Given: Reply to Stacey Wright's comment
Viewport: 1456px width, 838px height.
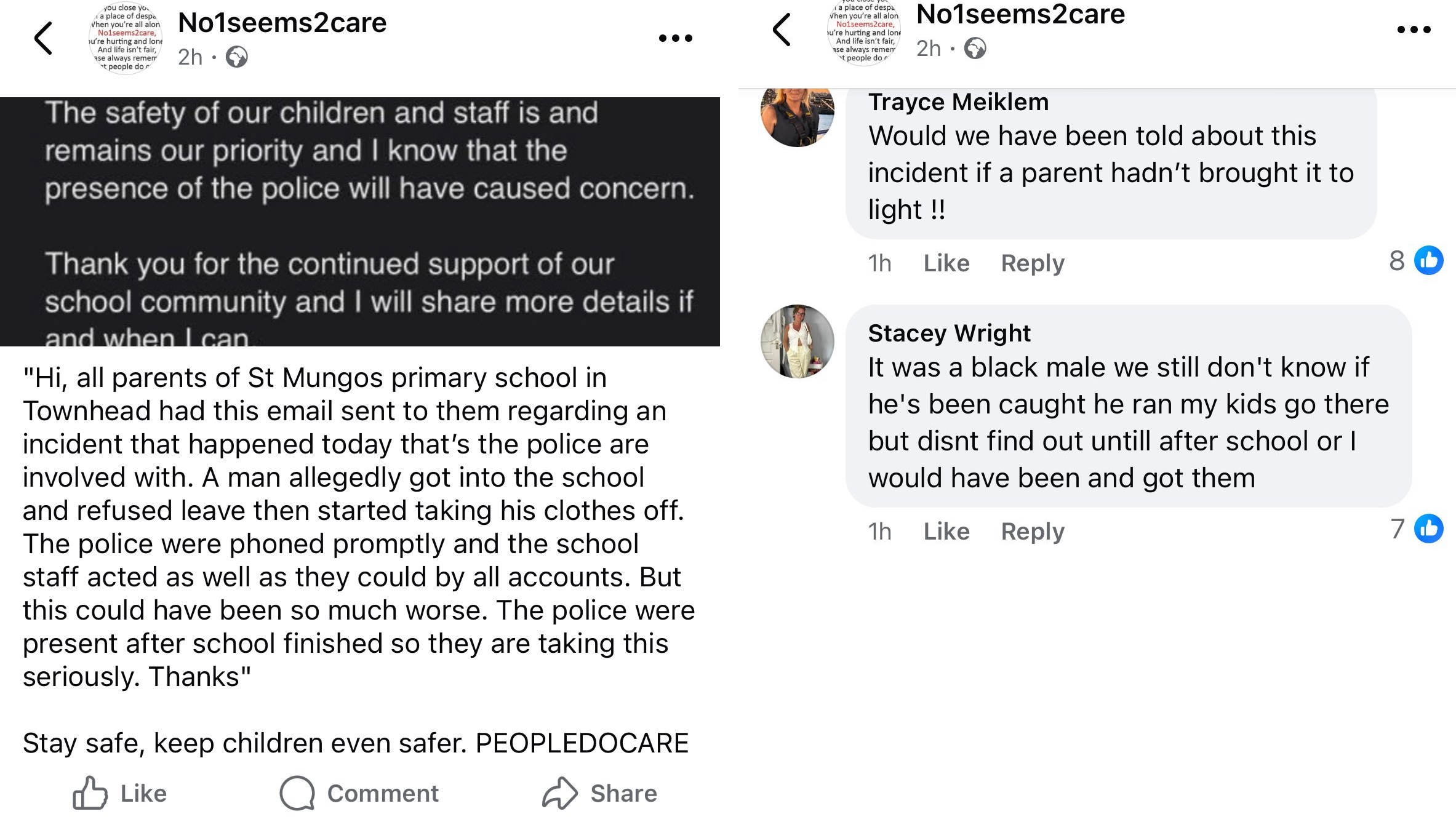Looking at the screenshot, I should [1033, 532].
